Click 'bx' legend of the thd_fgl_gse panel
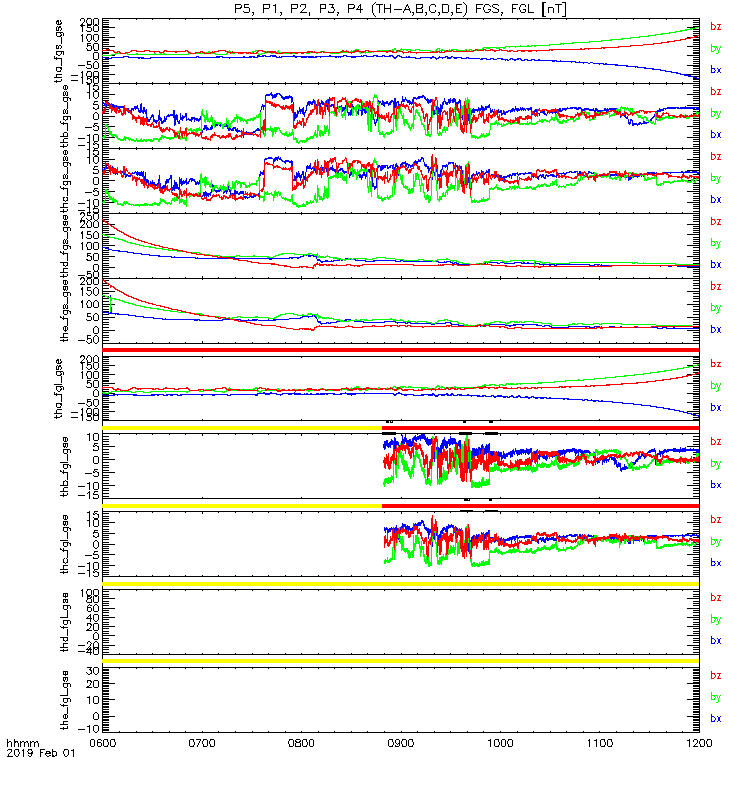 coord(716,641)
